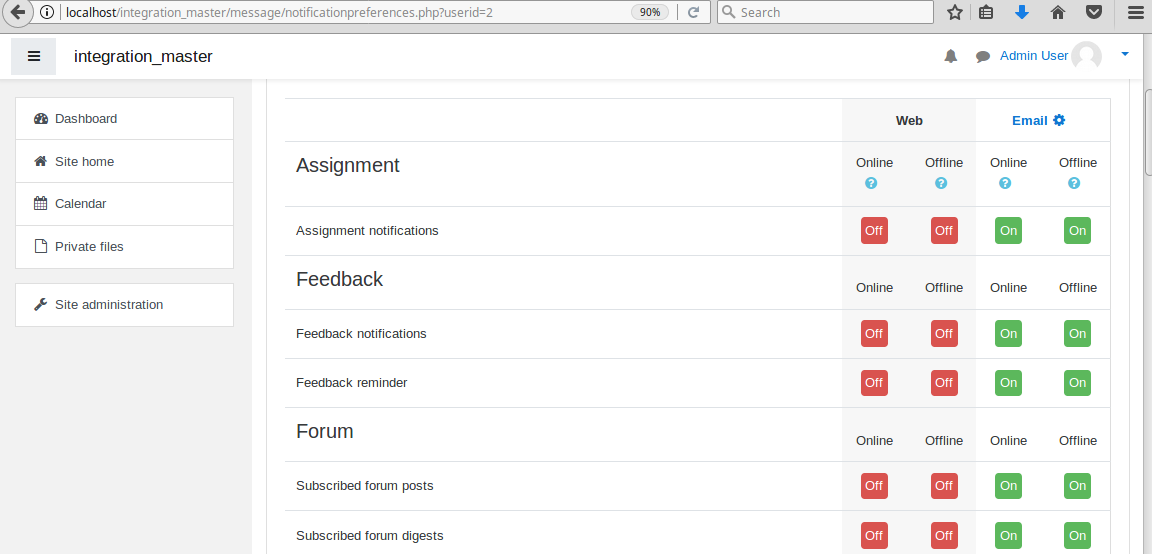Click the page vertical scrollbar
The image size is (1152, 554).
coord(1148,132)
